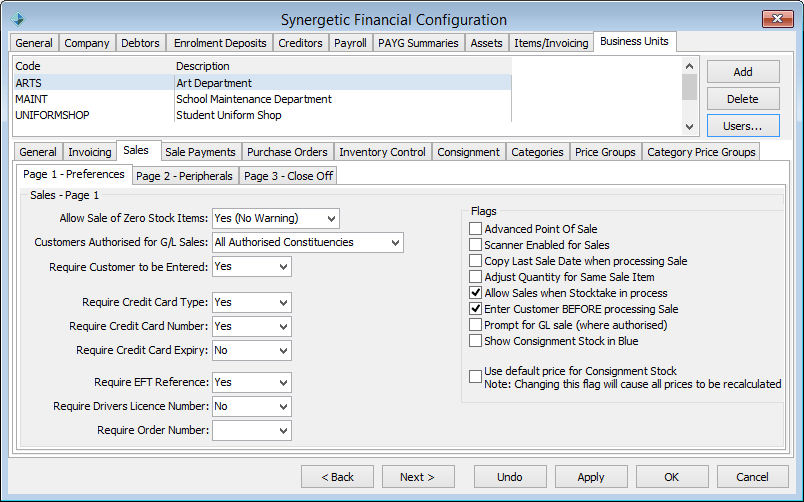Uncheck Allow Sales when Stocktake in process
This screenshot has height=502, width=804.
click(x=475, y=293)
